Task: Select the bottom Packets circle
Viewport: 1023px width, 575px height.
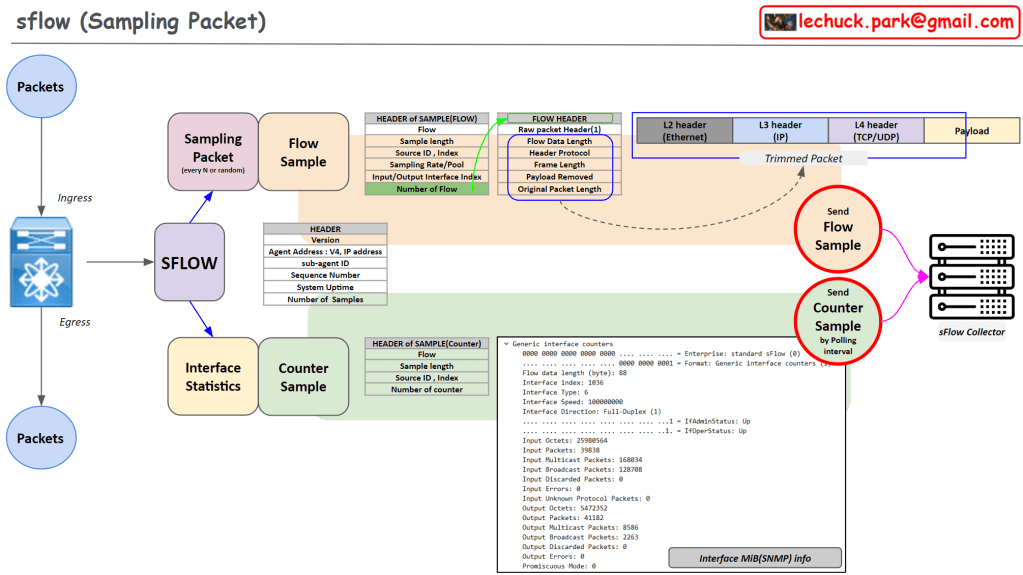Action: 41,438
